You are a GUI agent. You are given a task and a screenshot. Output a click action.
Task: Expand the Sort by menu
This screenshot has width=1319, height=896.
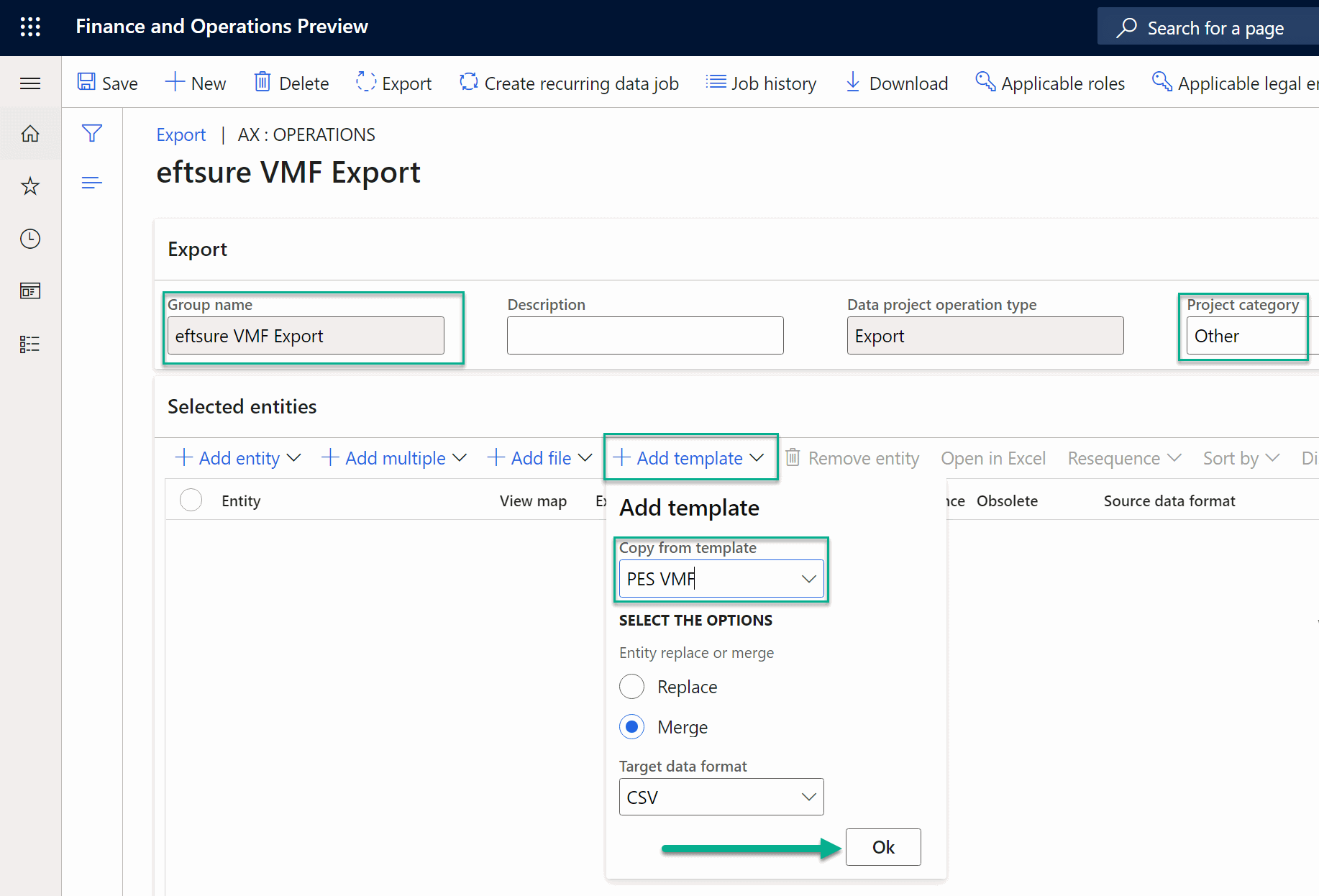[1241, 458]
